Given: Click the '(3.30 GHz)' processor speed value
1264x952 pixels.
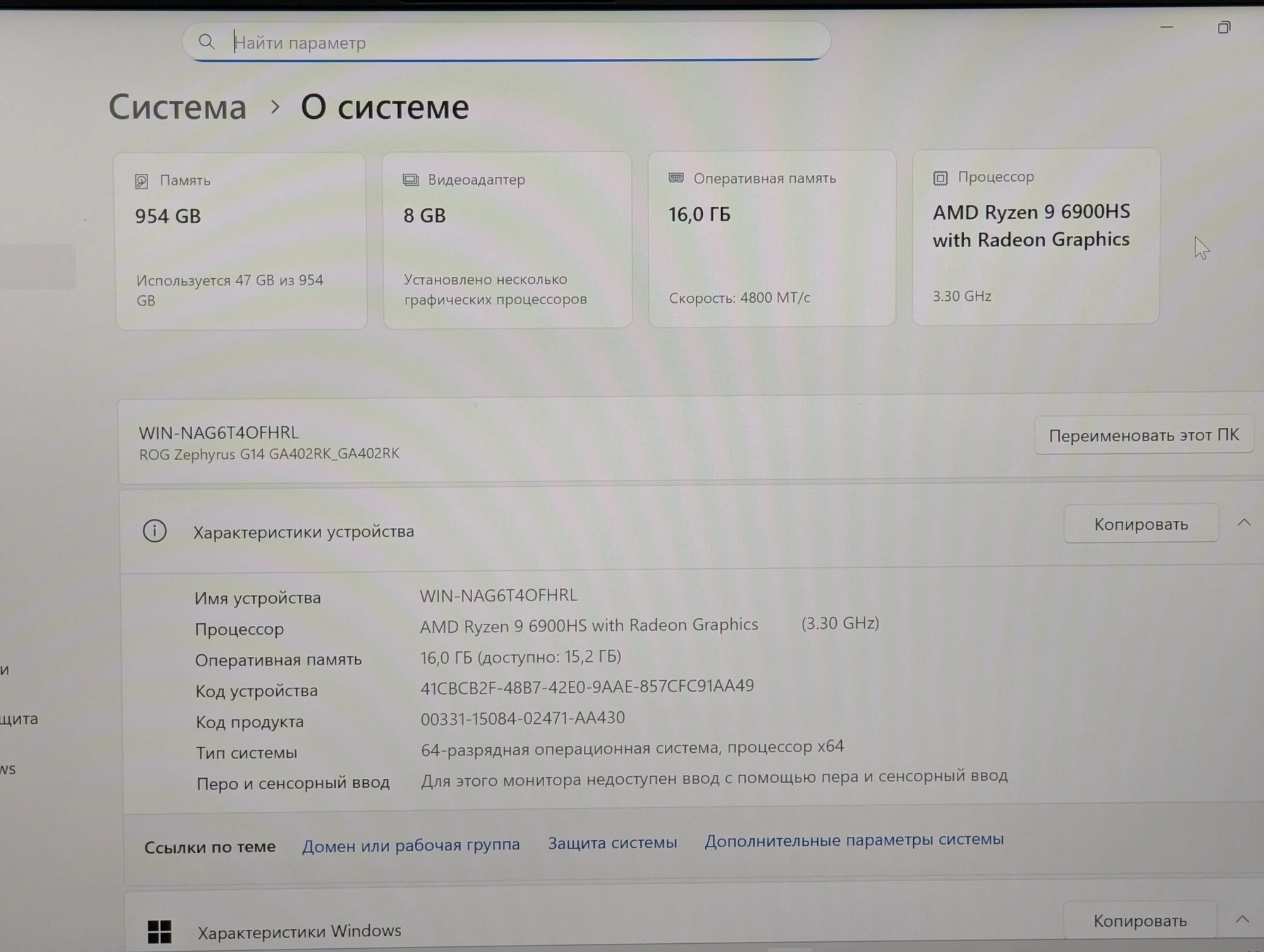Looking at the screenshot, I should point(840,623).
